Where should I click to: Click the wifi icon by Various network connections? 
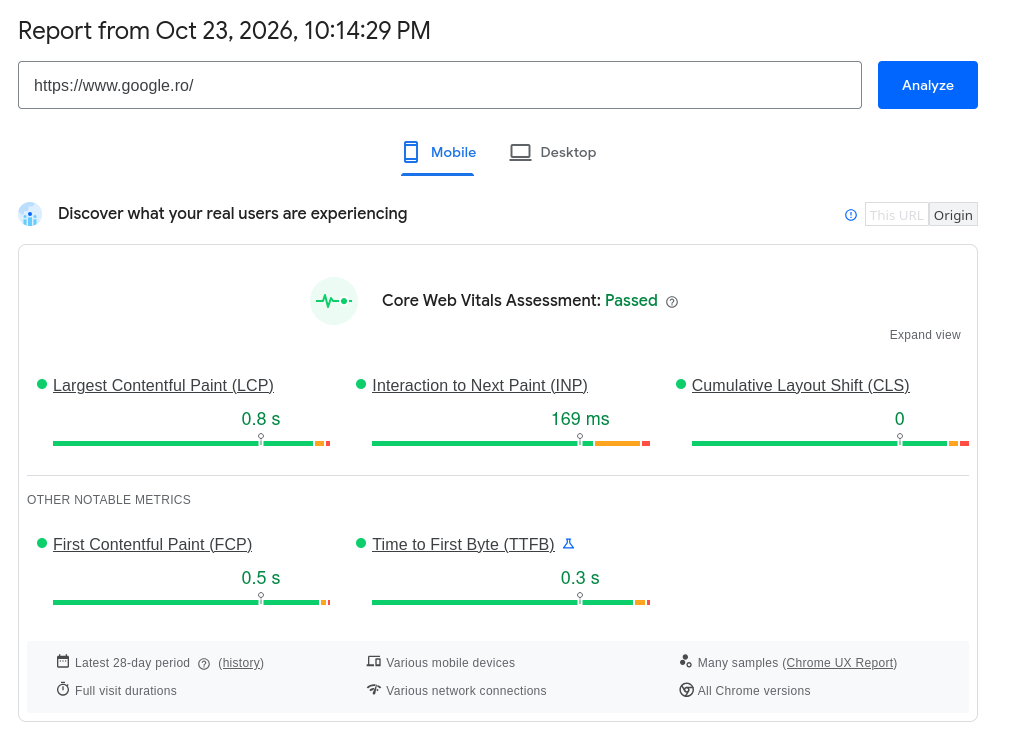click(x=374, y=689)
